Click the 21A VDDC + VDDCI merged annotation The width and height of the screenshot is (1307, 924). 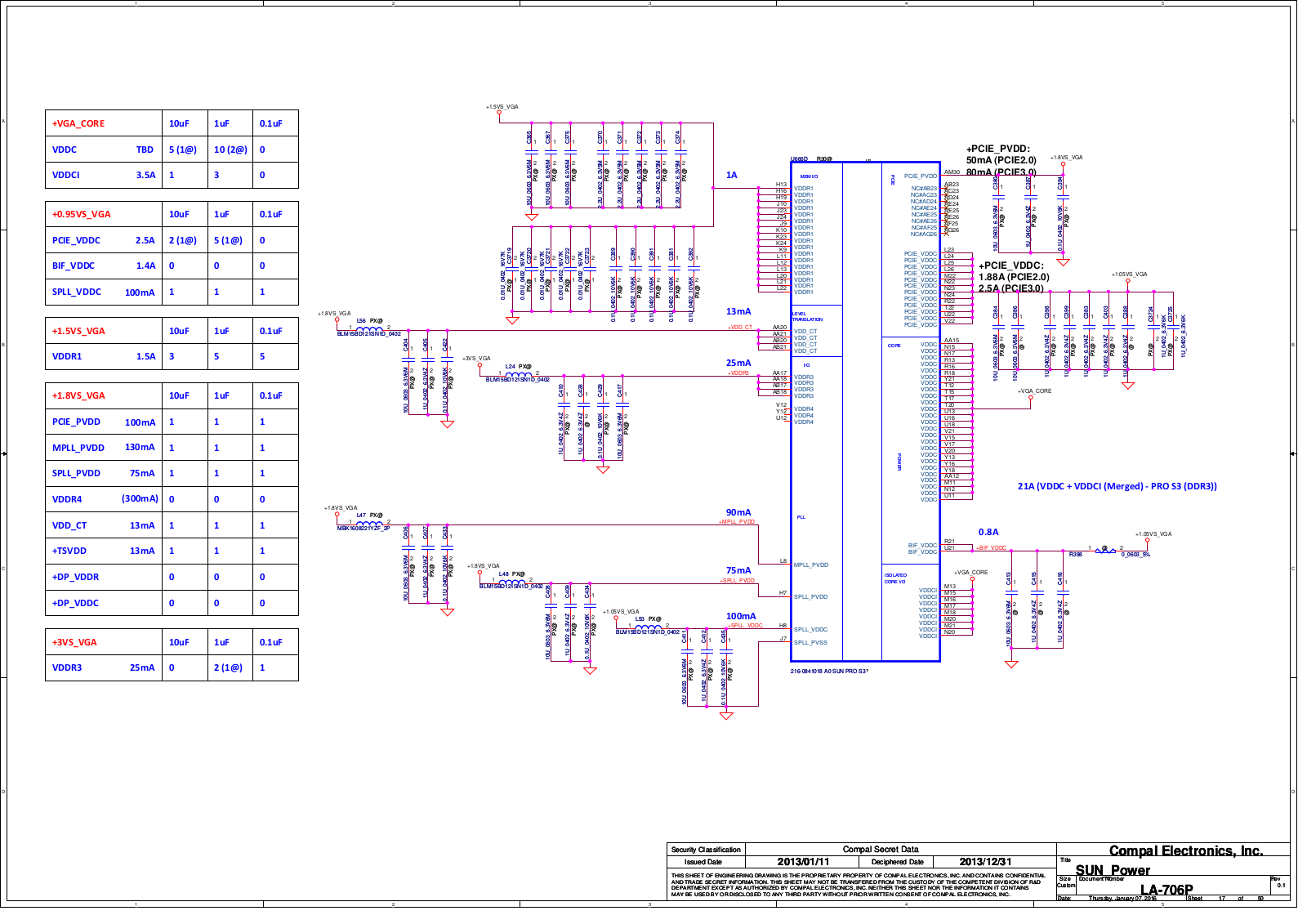tap(1117, 486)
